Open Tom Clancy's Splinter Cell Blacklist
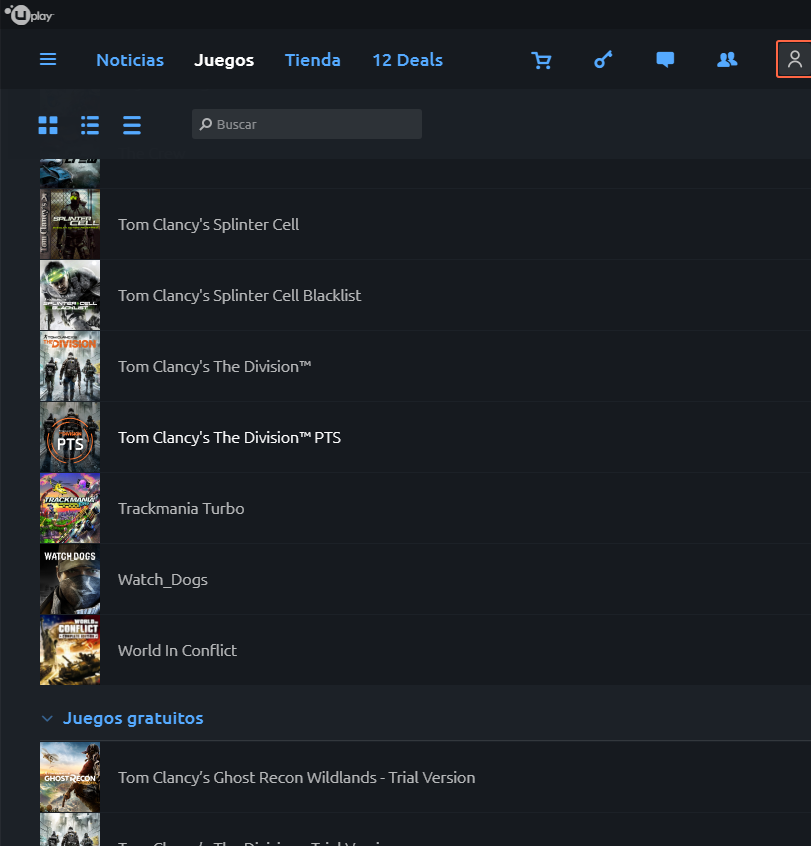This screenshot has height=846, width=811. [239, 296]
